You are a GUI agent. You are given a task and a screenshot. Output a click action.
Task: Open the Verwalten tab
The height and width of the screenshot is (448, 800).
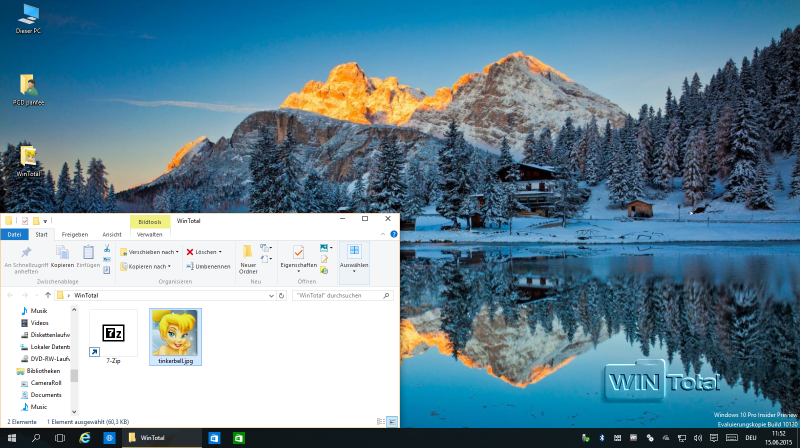(x=149, y=234)
